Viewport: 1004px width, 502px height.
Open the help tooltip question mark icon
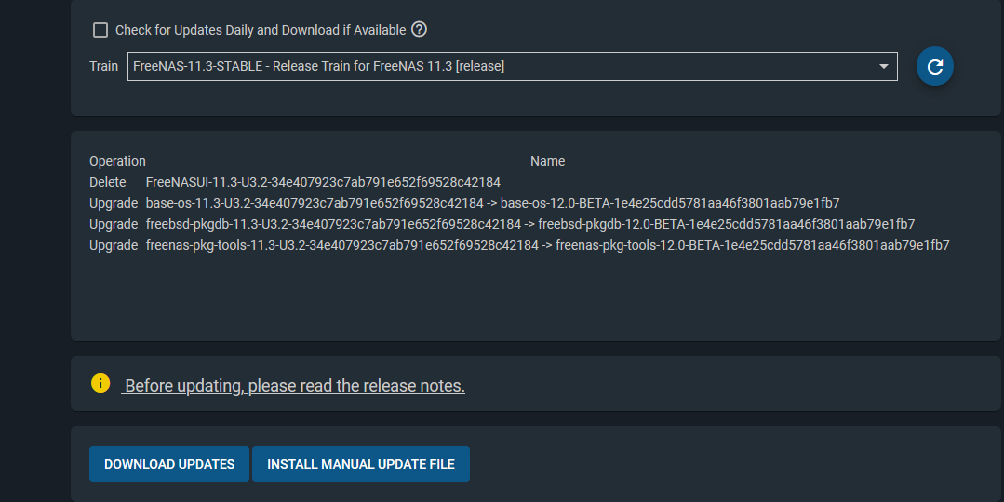[x=419, y=29]
